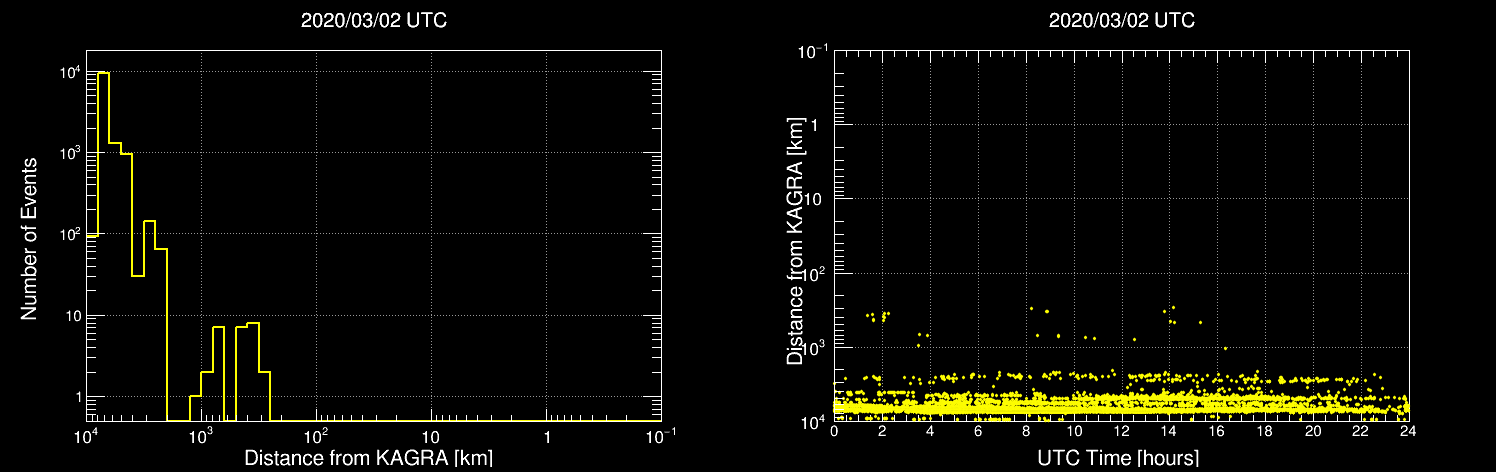Image resolution: width=1496 pixels, height=472 pixels.
Task: Click the 4 tick on the UTC Time axis
Action: [x=930, y=432]
